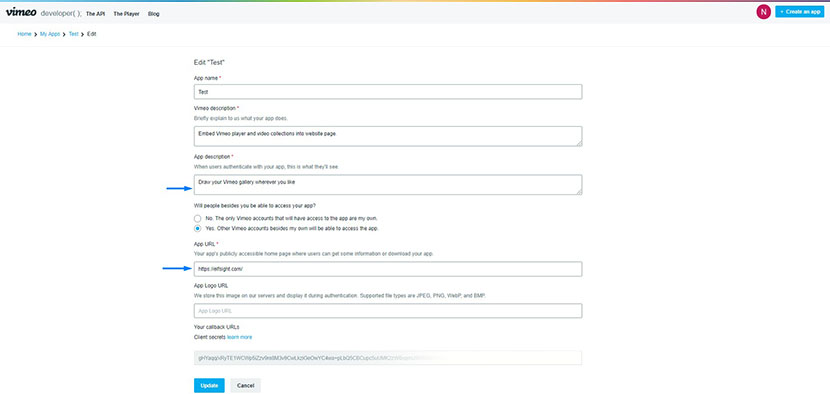Select Yes, other Vimeo accounts option

coord(197,229)
